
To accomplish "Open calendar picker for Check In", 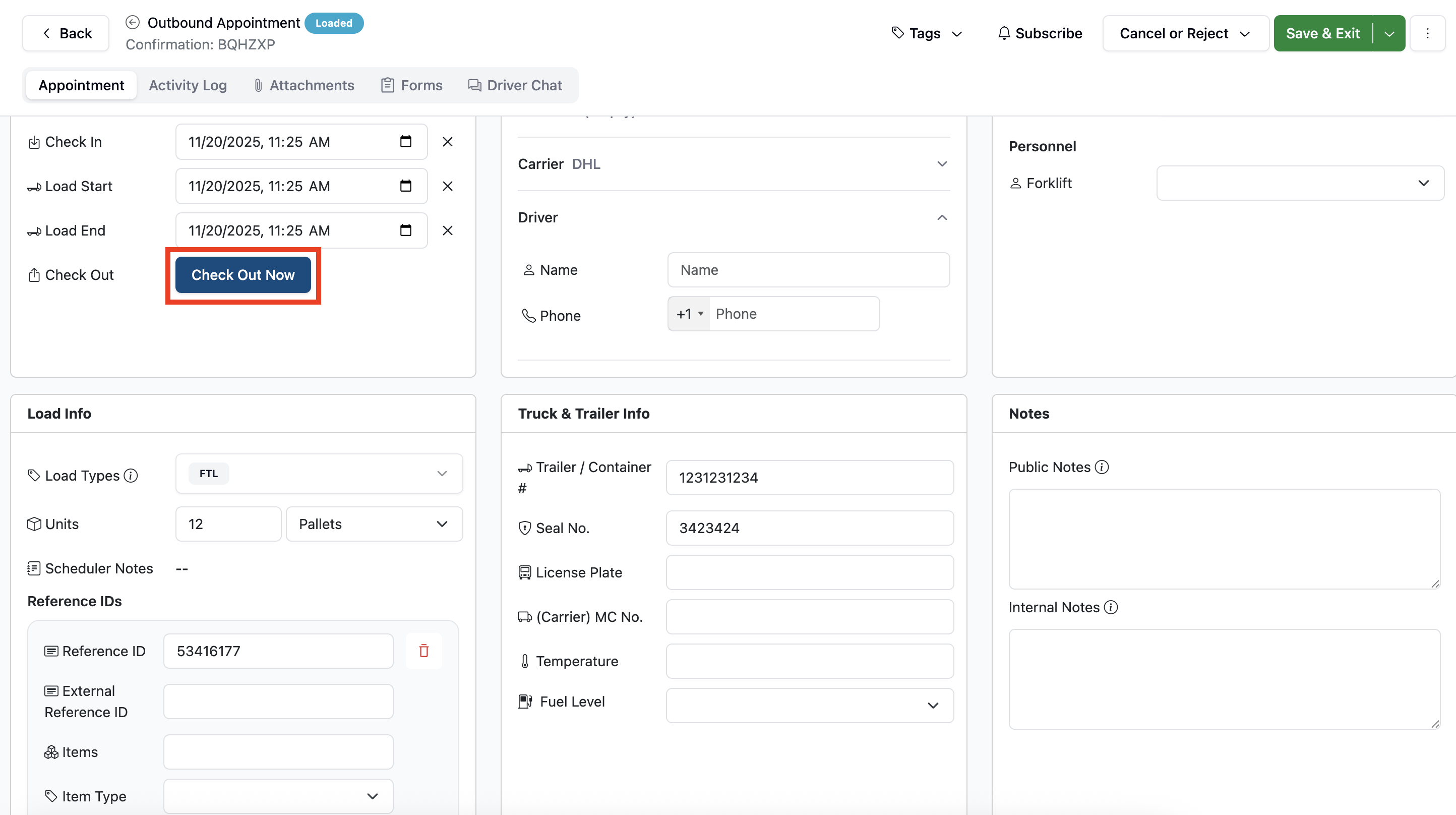I will pyautogui.click(x=406, y=141).
